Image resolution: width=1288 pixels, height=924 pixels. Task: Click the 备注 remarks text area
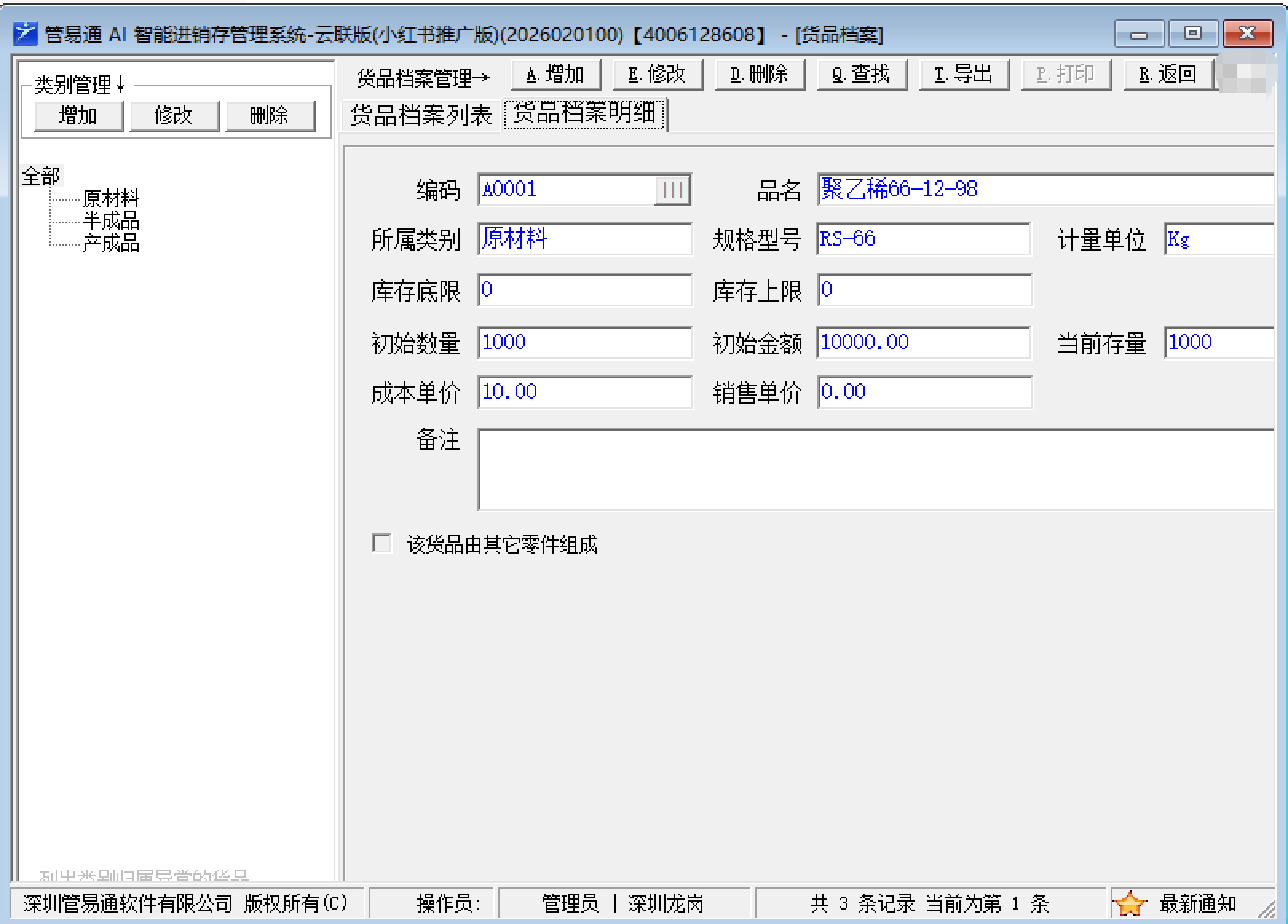pyautogui.click(x=875, y=469)
